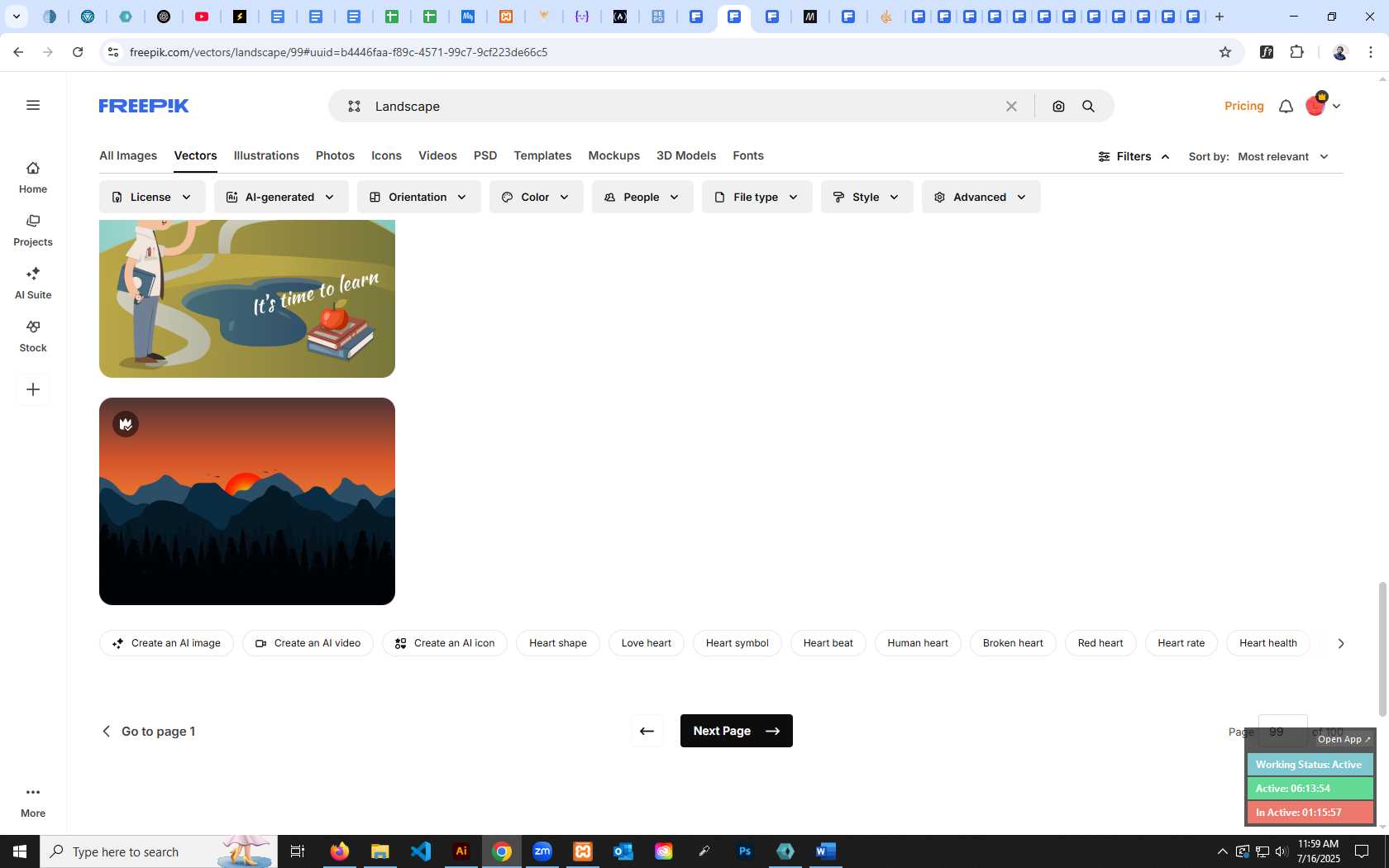Click Create an AI image button
Screen dimensions: 1389x868
coord(166,643)
